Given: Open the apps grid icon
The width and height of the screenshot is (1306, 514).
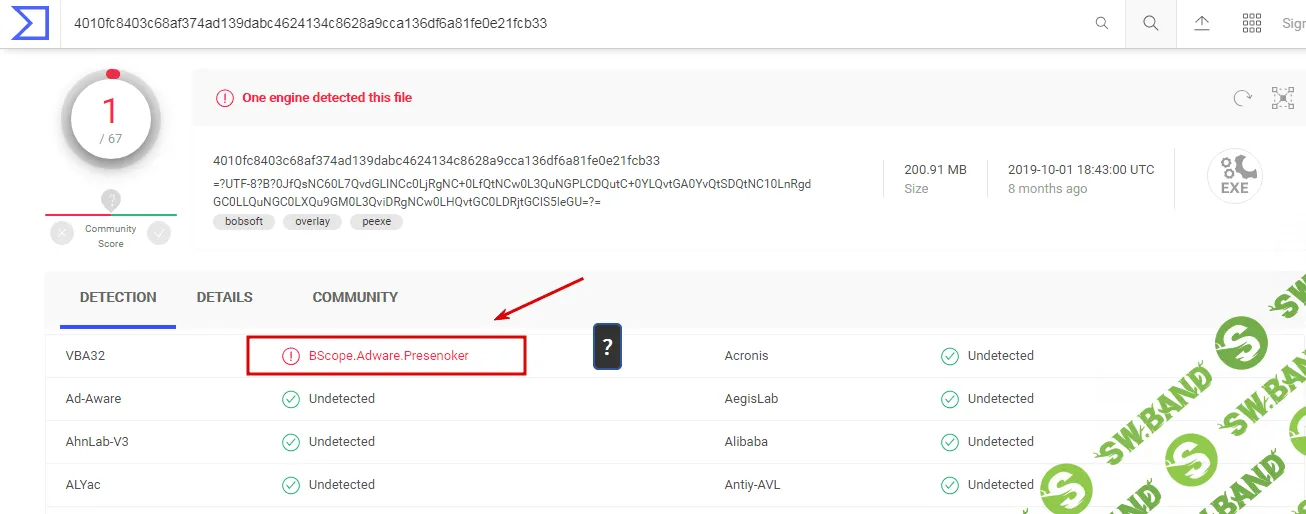Looking at the screenshot, I should coord(1251,23).
